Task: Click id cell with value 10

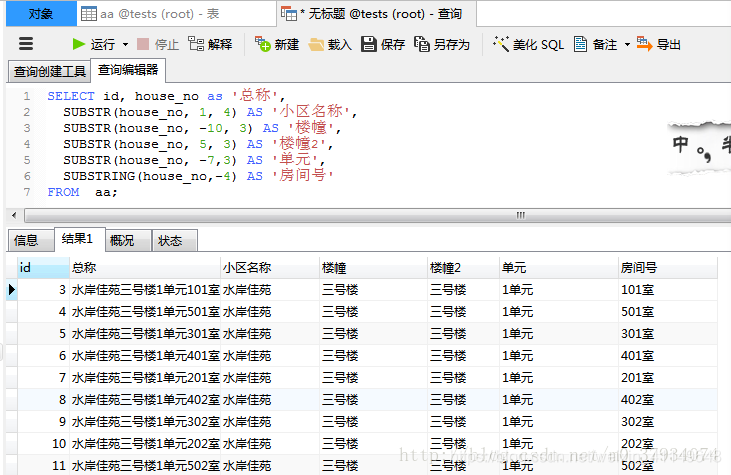Action: pyautogui.click(x=43, y=444)
